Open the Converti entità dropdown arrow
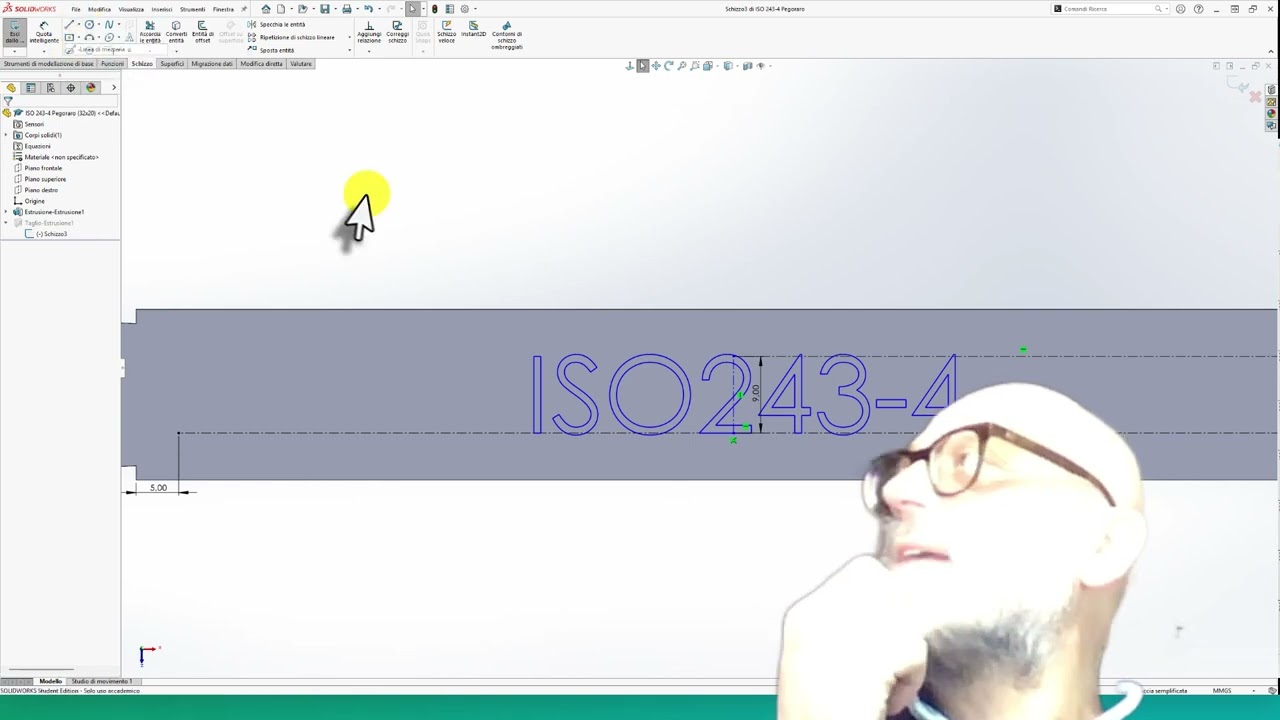The image size is (1280, 720). click(176, 50)
